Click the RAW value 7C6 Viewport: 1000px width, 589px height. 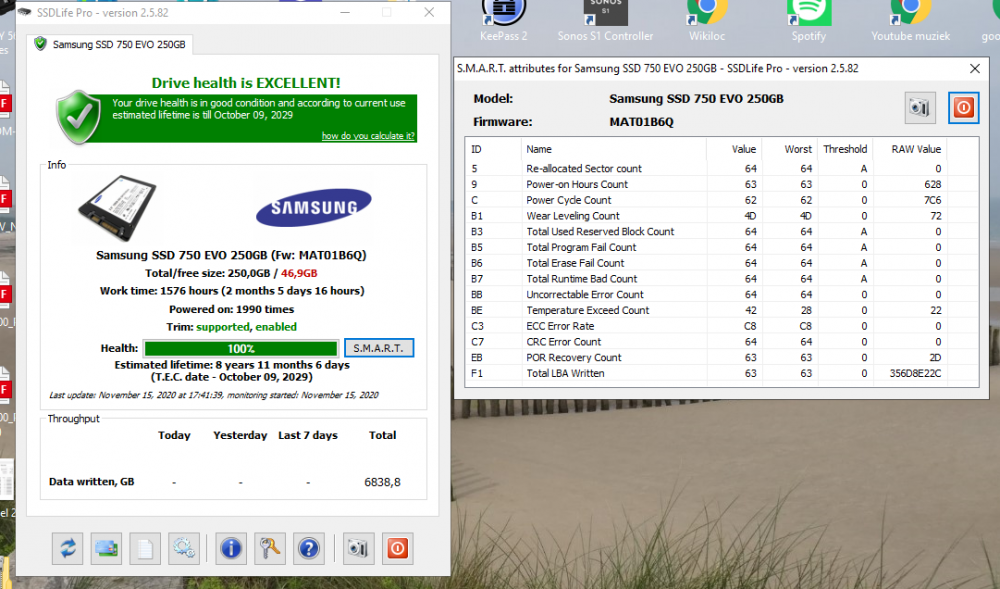coord(932,200)
